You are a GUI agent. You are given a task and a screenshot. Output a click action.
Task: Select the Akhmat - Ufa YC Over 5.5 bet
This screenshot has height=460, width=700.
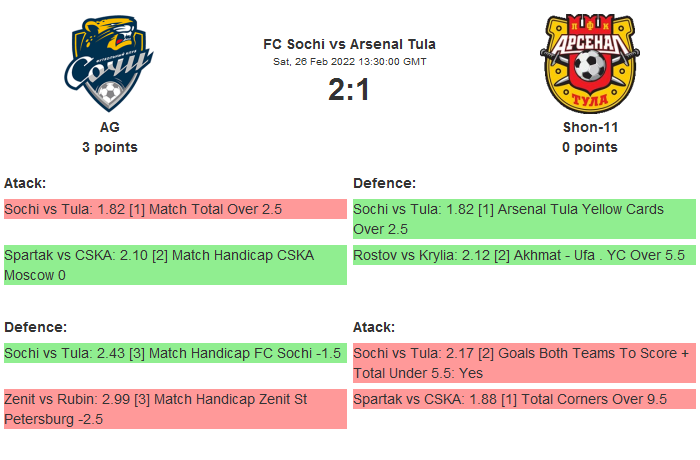(524, 256)
